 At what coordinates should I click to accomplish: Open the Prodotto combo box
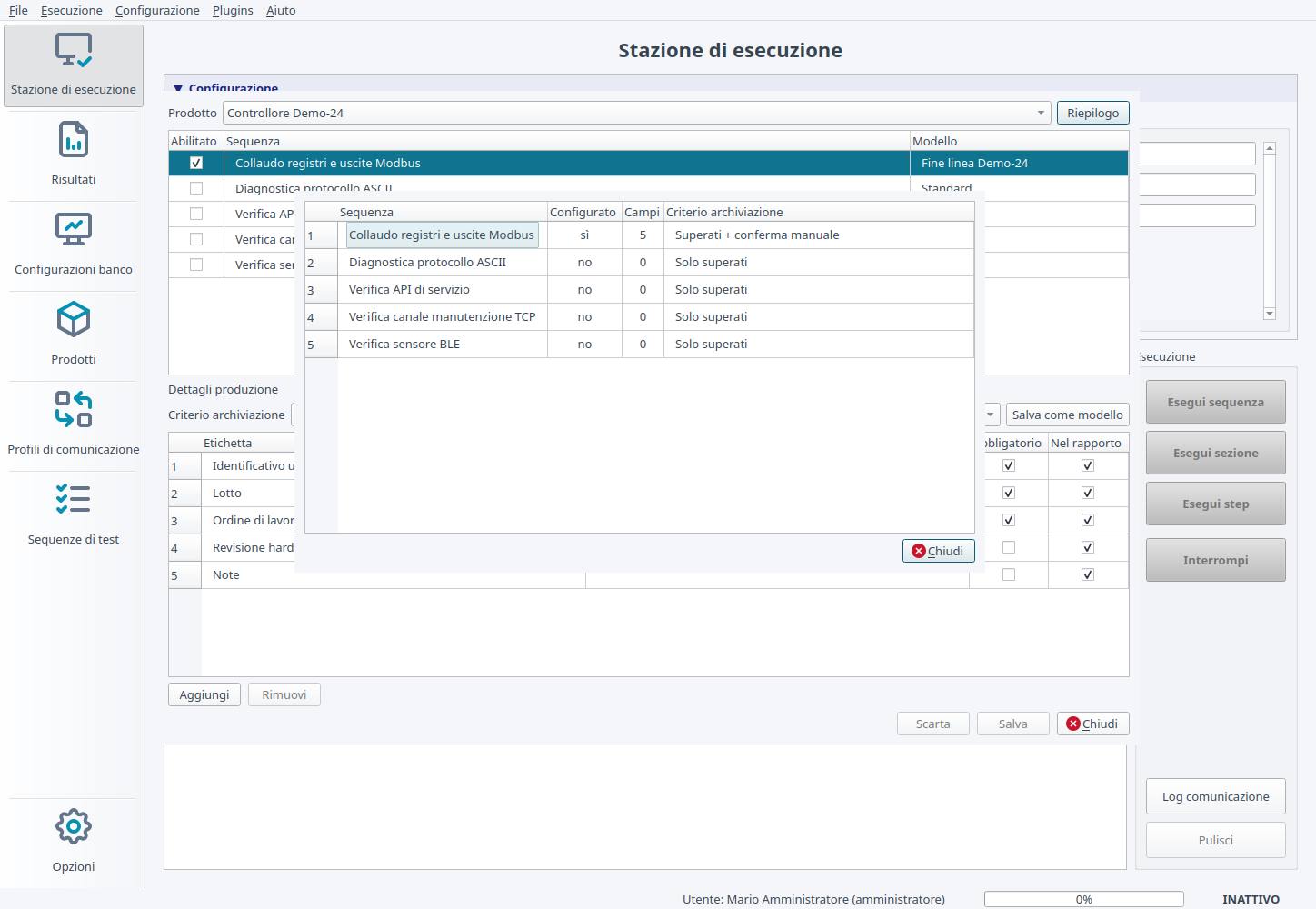pos(636,113)
